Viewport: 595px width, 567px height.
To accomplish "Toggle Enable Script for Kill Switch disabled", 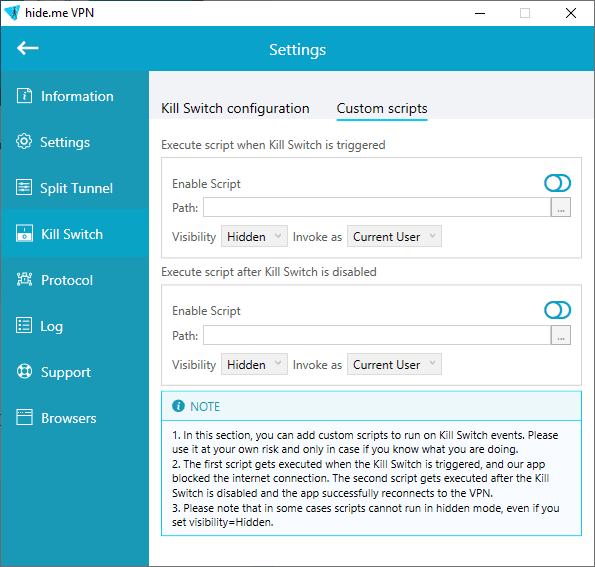I will click(x=557, y=310).
